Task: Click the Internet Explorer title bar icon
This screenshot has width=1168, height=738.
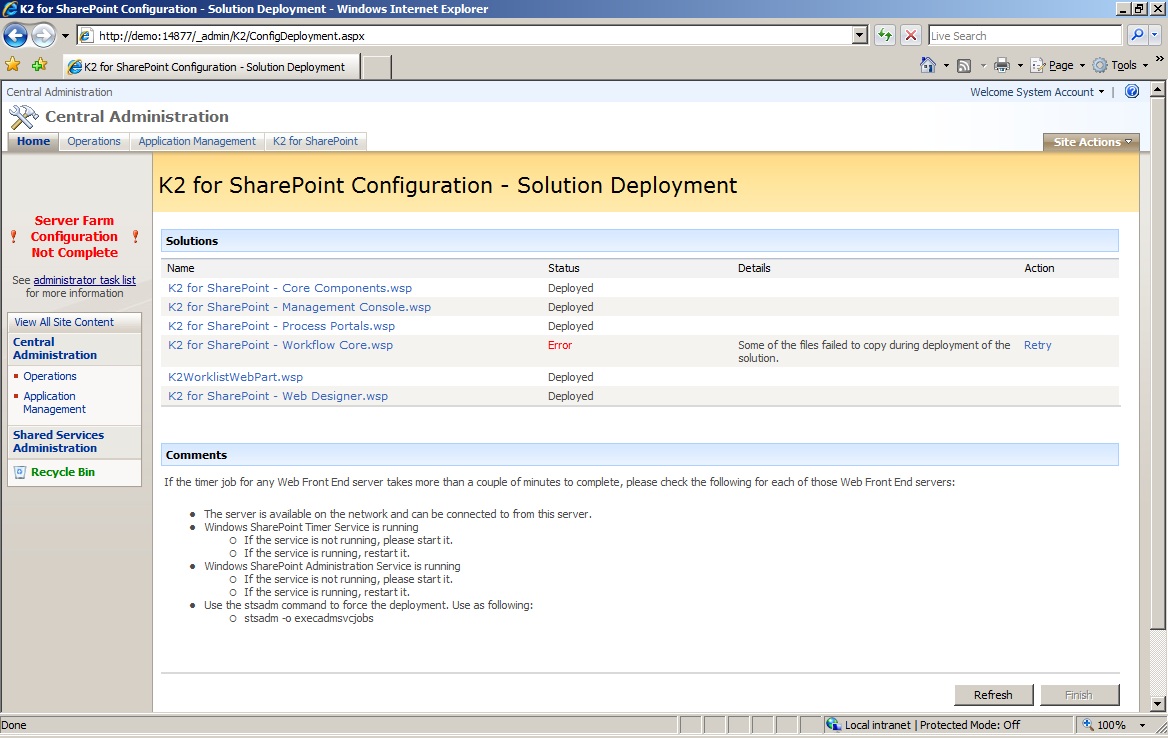Action: point(10,9)
